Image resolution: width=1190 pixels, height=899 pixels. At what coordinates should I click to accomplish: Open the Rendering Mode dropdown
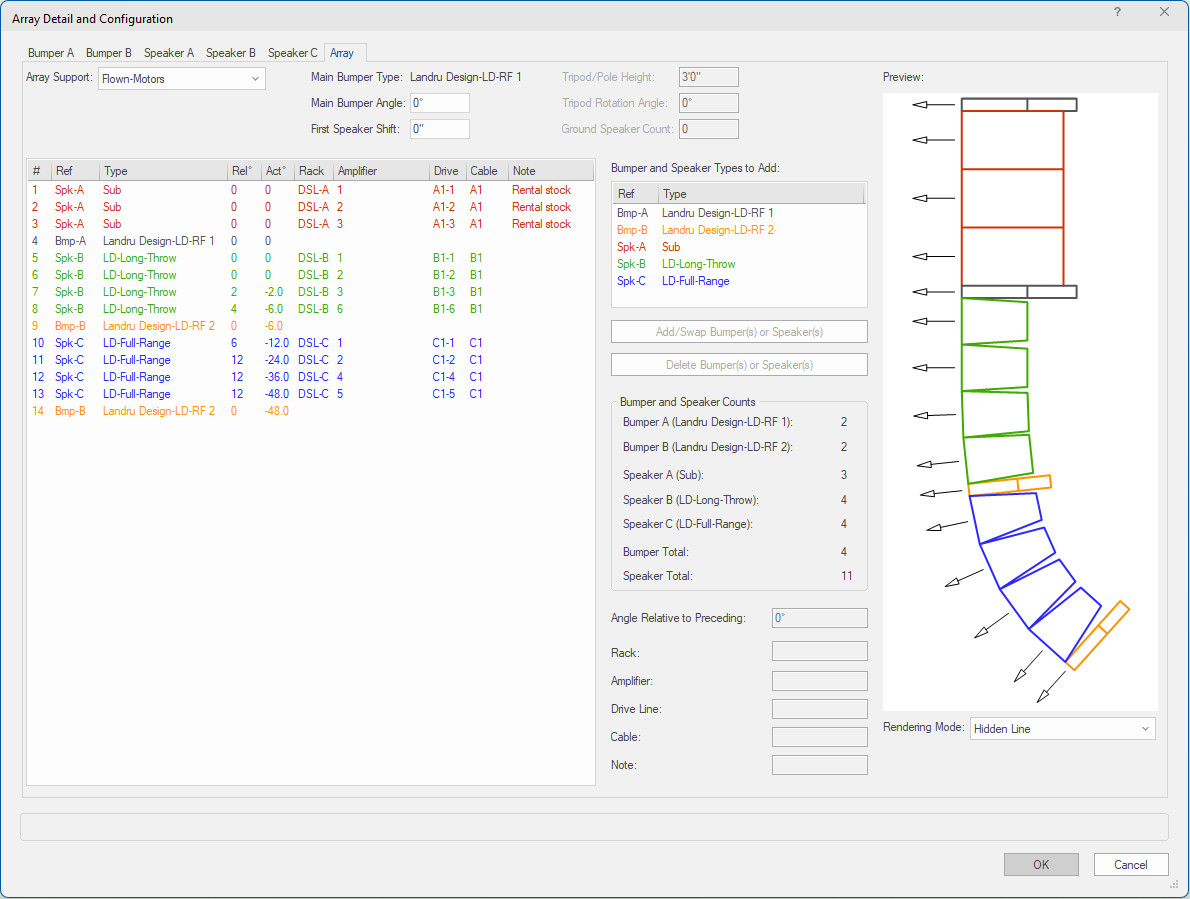1062,729
